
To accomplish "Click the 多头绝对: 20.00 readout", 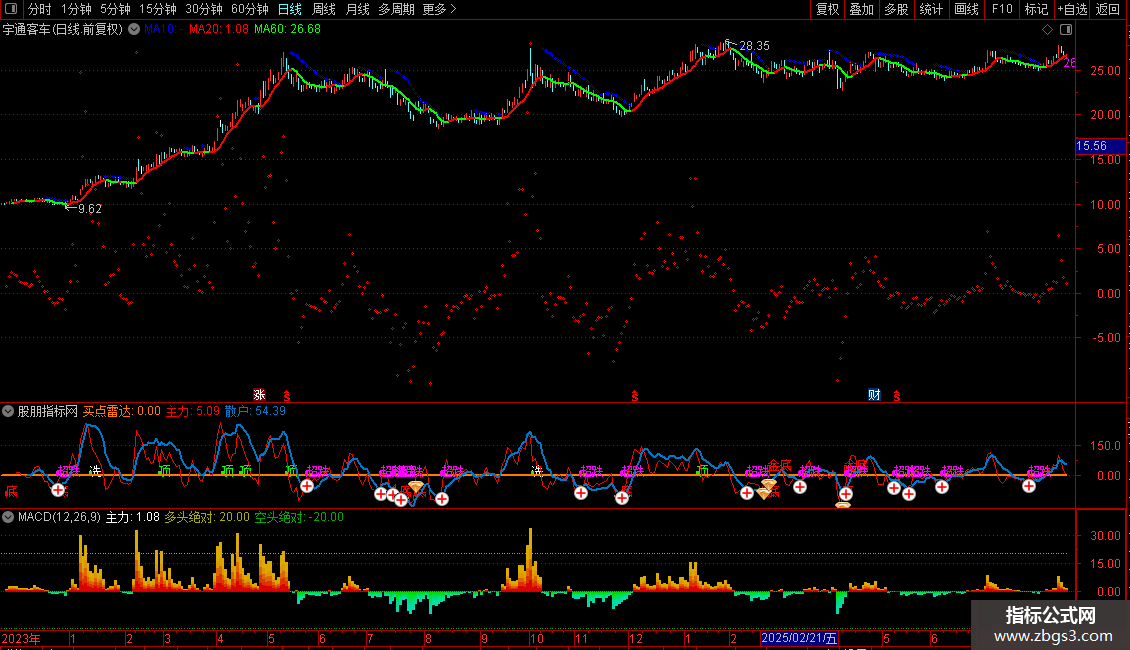I will point(207,517).
